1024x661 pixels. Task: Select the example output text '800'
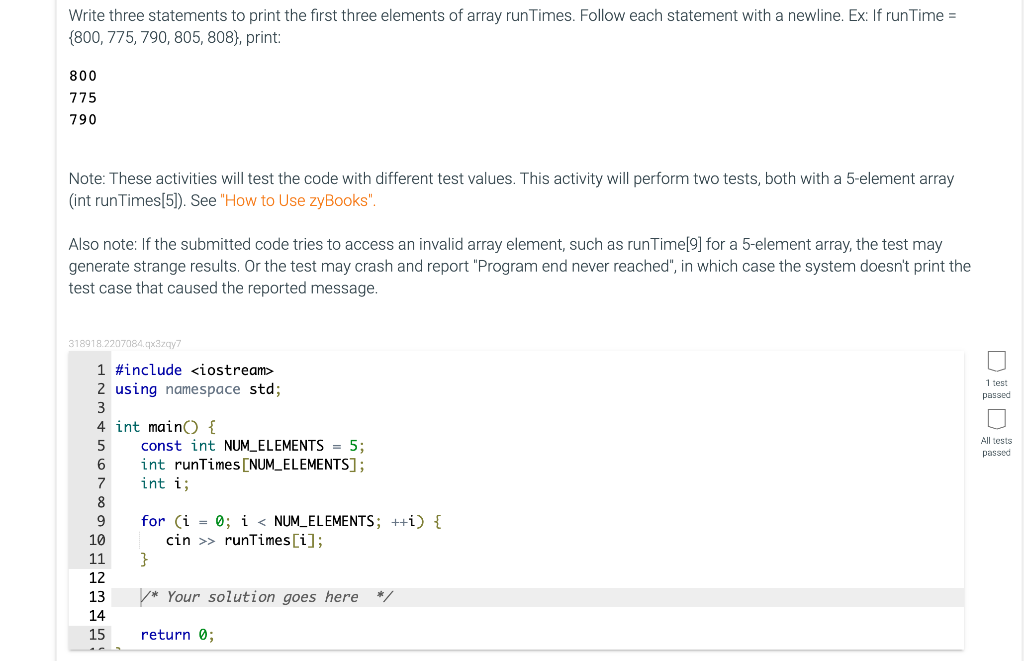coord(82,75)
